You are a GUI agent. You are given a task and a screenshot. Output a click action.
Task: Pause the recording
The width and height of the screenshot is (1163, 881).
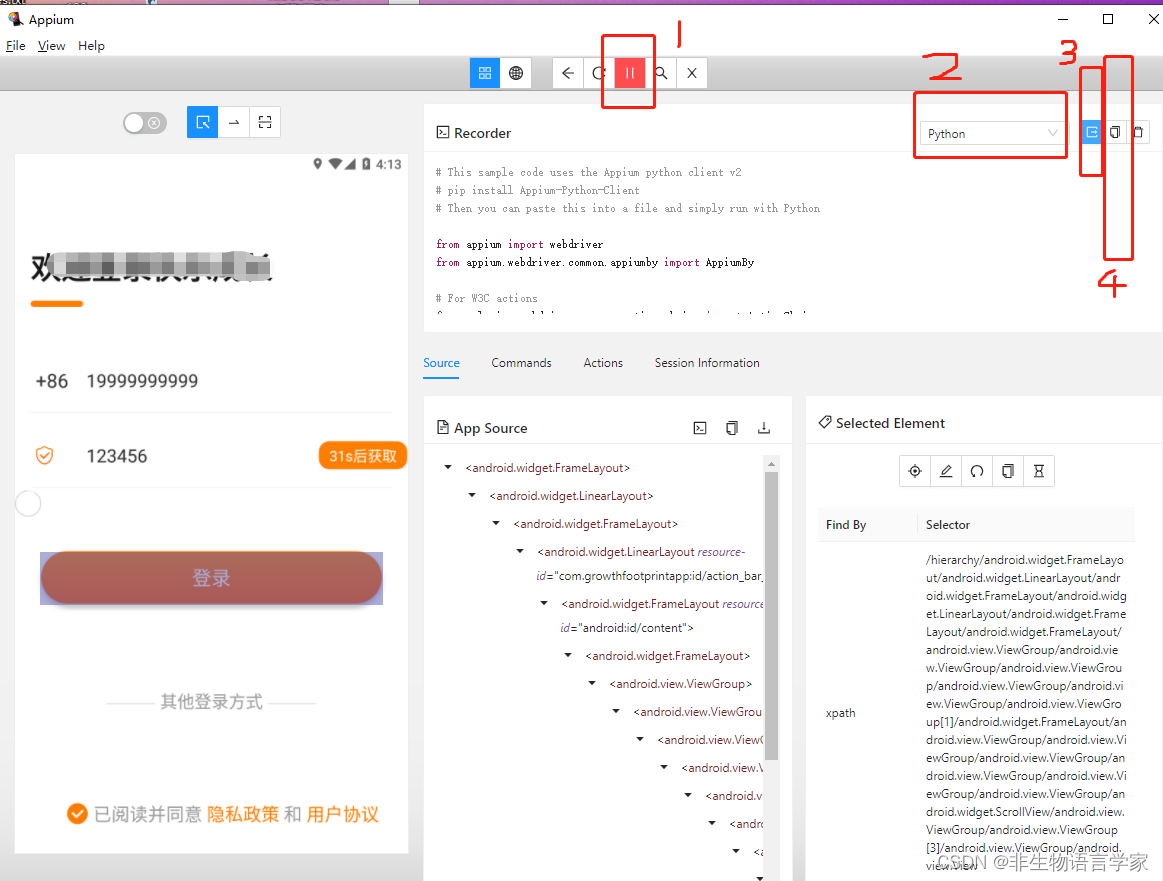pos(630,73)
